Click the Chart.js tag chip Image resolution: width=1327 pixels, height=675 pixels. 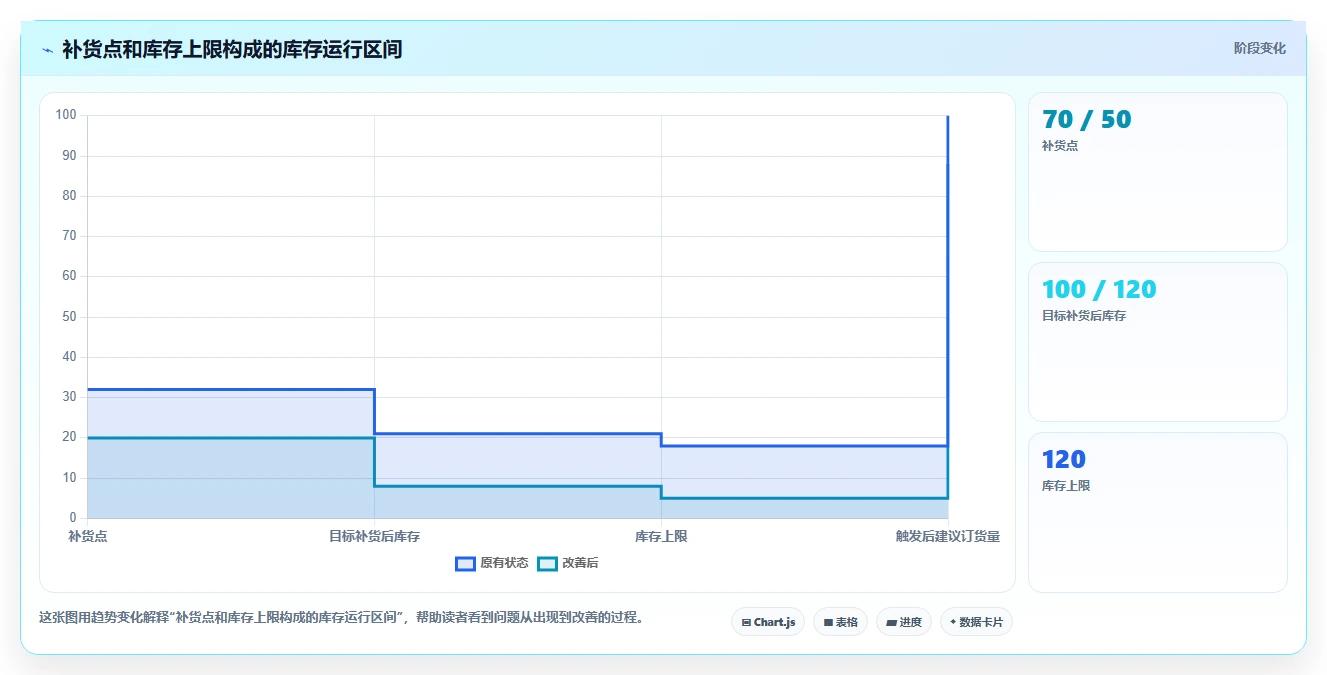[768, 622]
